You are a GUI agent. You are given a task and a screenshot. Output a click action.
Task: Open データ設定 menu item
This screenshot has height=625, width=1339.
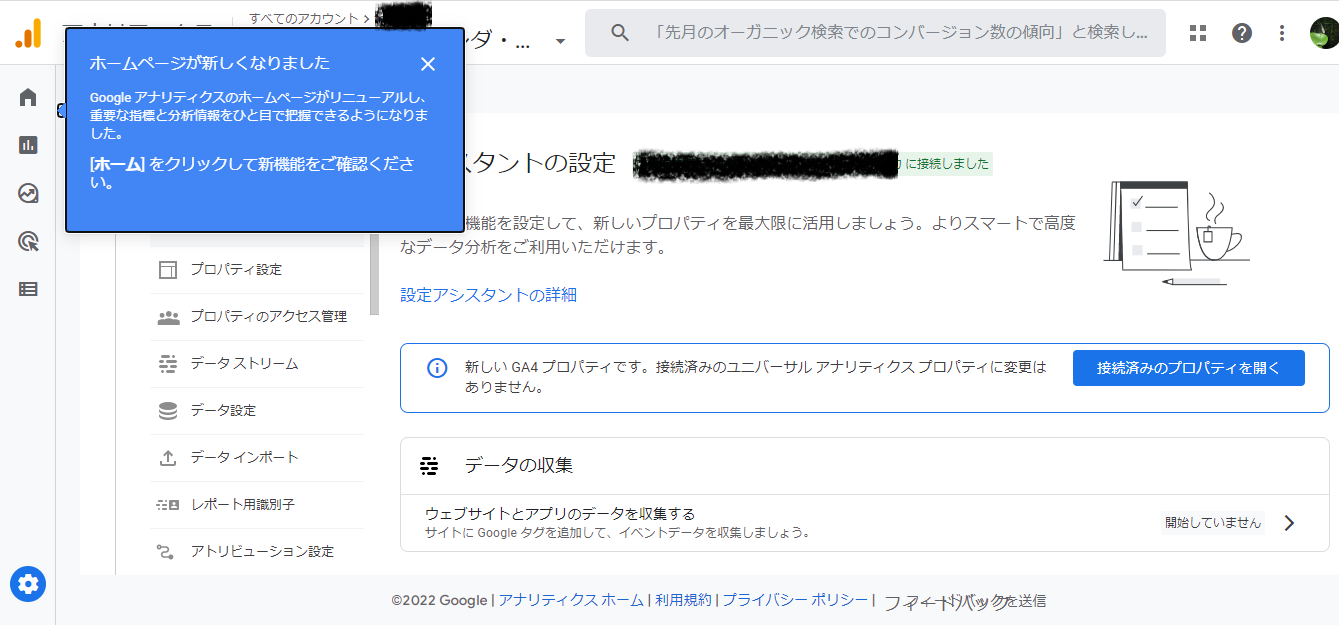pos(257,410)
